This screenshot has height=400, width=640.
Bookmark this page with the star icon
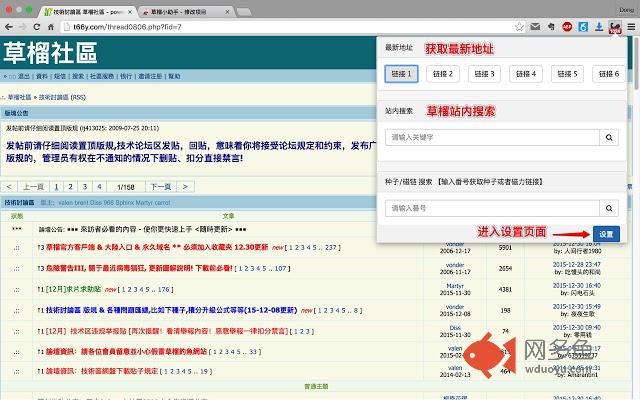pyautogui.click(x=519, y=27)
